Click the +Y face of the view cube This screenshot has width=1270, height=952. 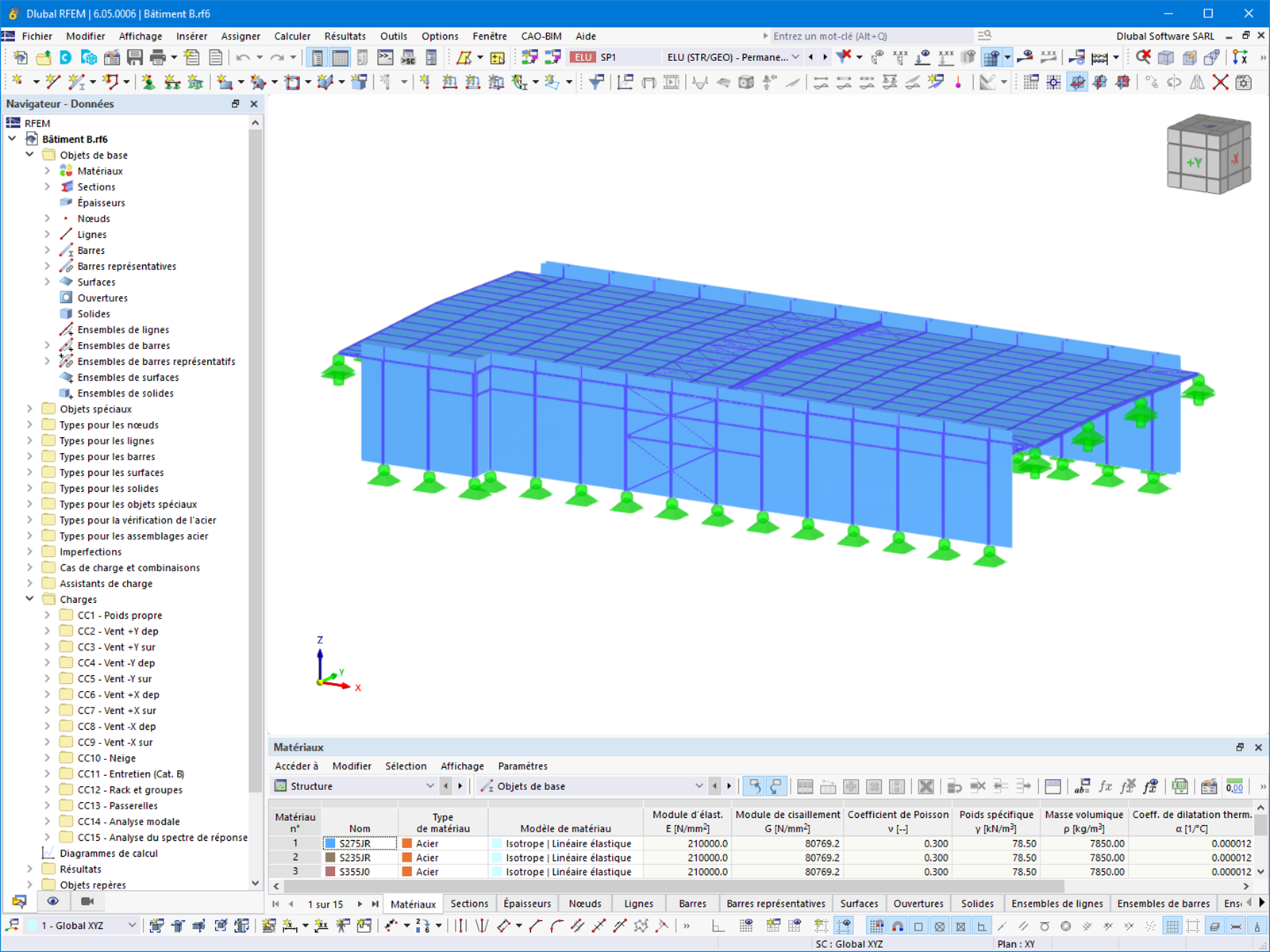[1193, 163]
